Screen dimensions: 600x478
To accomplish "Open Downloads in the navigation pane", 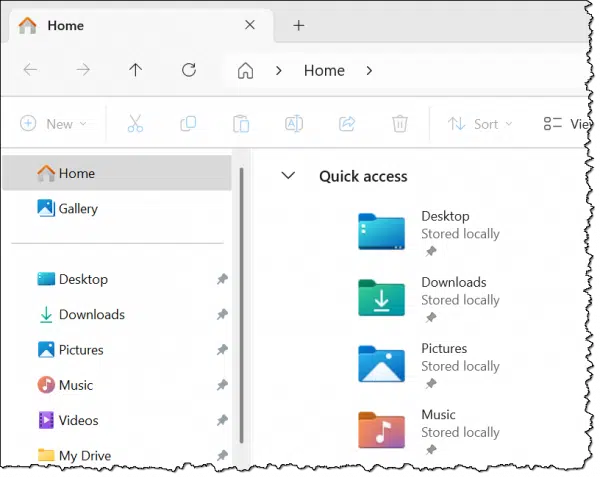I will pos(117,314).
